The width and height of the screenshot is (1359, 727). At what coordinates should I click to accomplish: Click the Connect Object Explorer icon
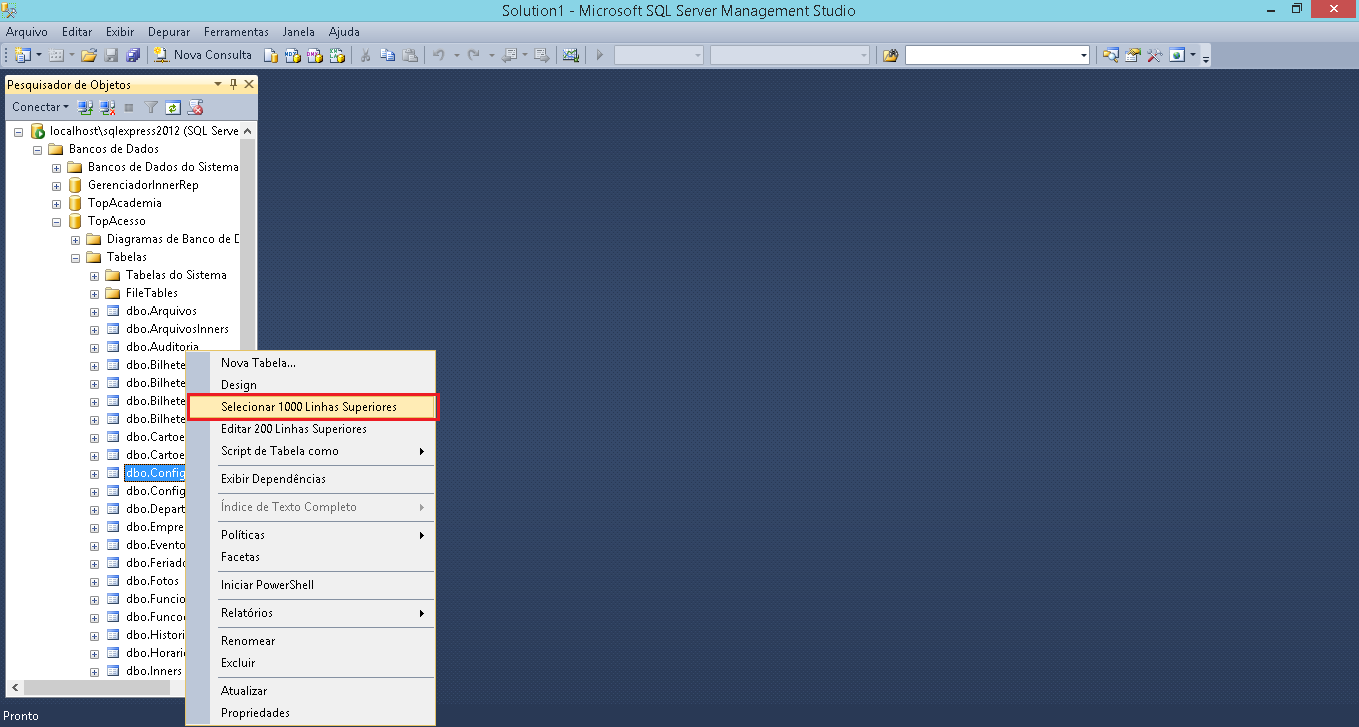[x=86, y=107]
